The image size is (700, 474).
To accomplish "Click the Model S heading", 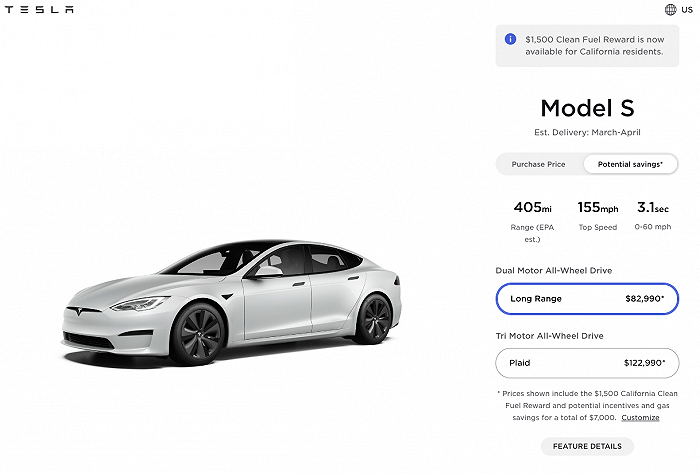I will point(587,108).
